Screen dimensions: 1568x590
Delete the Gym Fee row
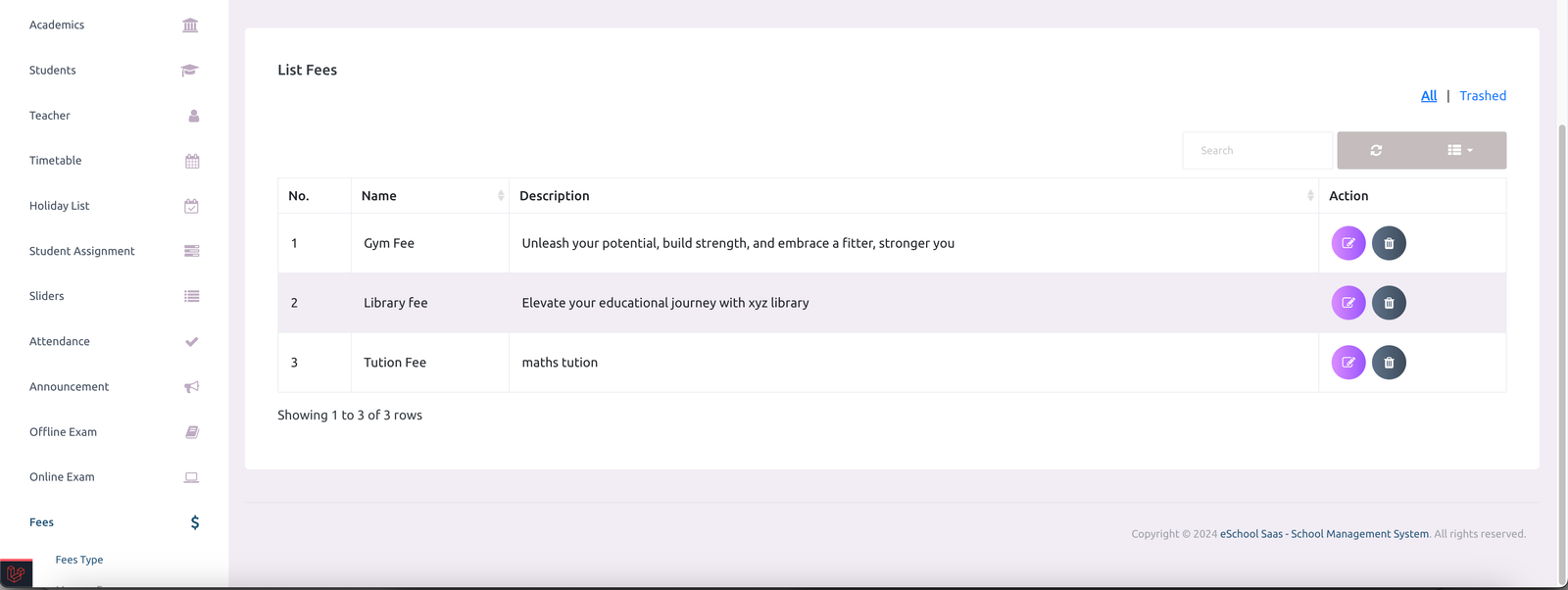click(x=1389, y=243)
